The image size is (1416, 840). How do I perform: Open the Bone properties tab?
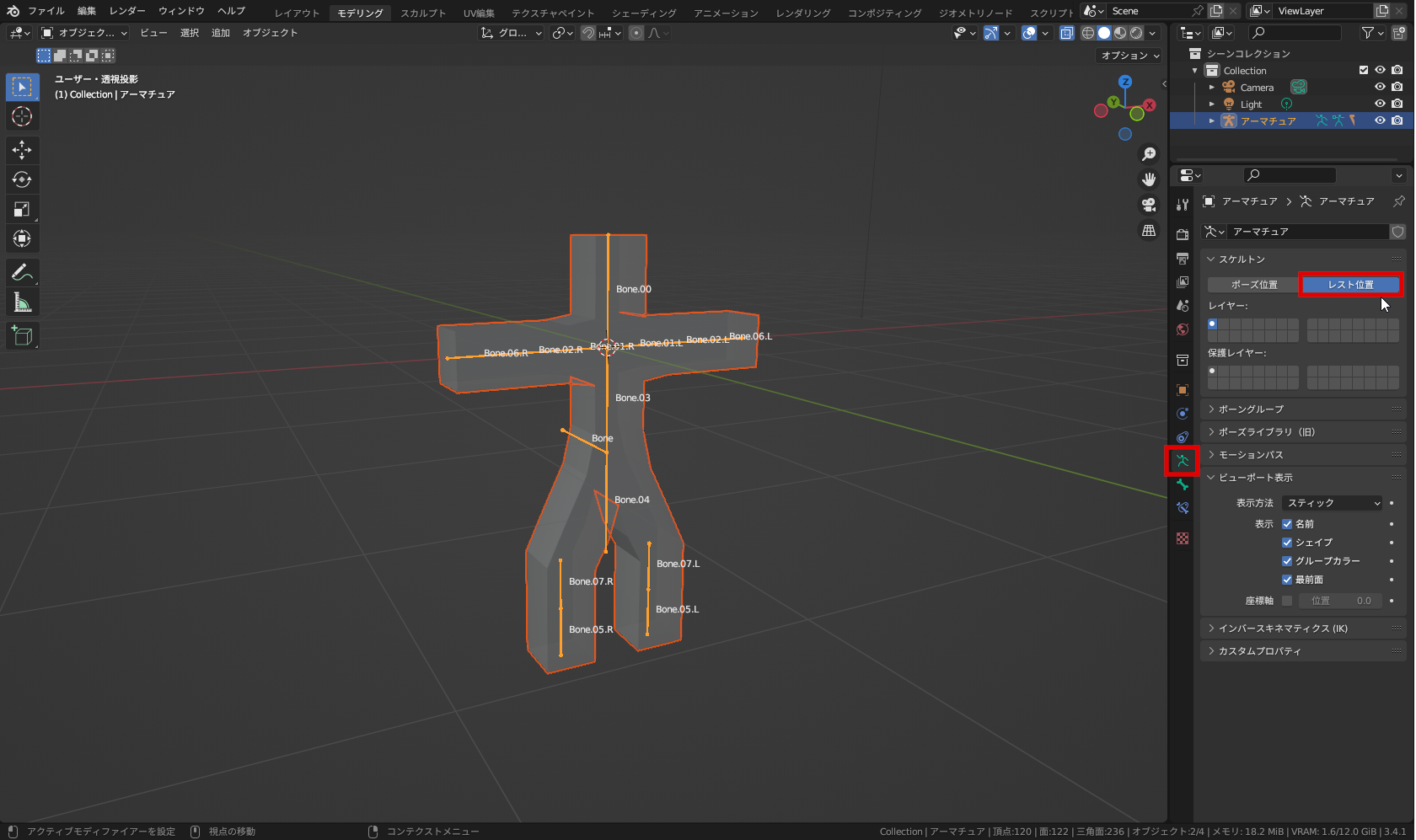point(1183,485)
